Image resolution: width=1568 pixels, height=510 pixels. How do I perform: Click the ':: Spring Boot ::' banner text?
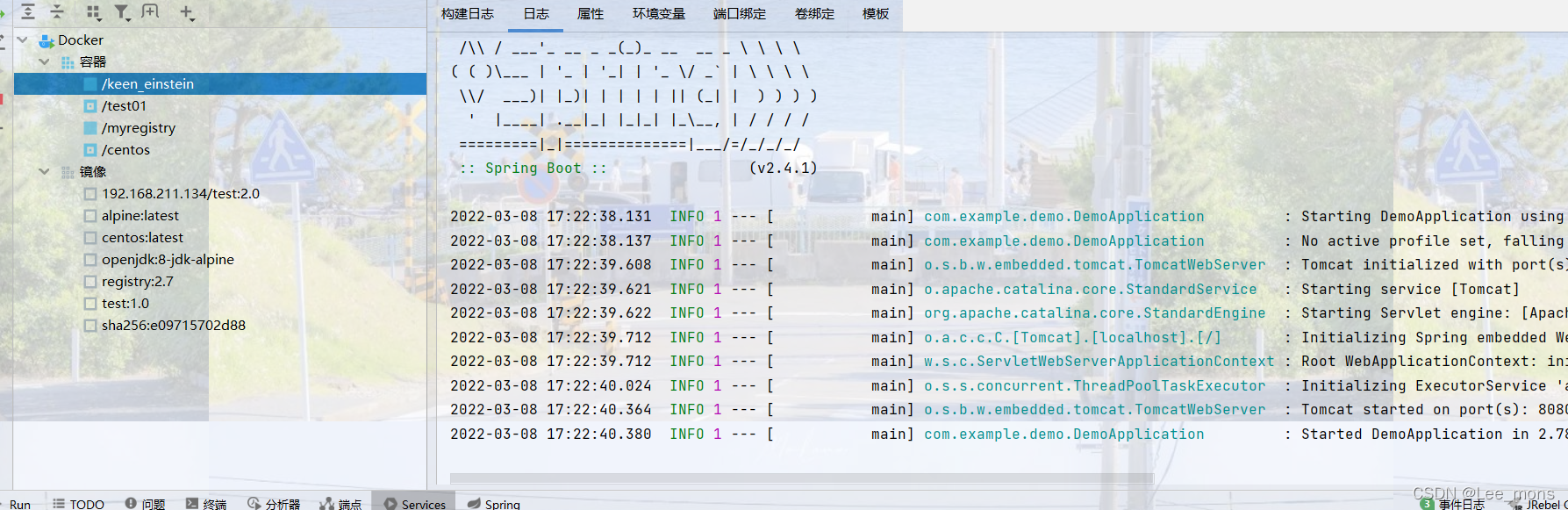pos(533,169)
